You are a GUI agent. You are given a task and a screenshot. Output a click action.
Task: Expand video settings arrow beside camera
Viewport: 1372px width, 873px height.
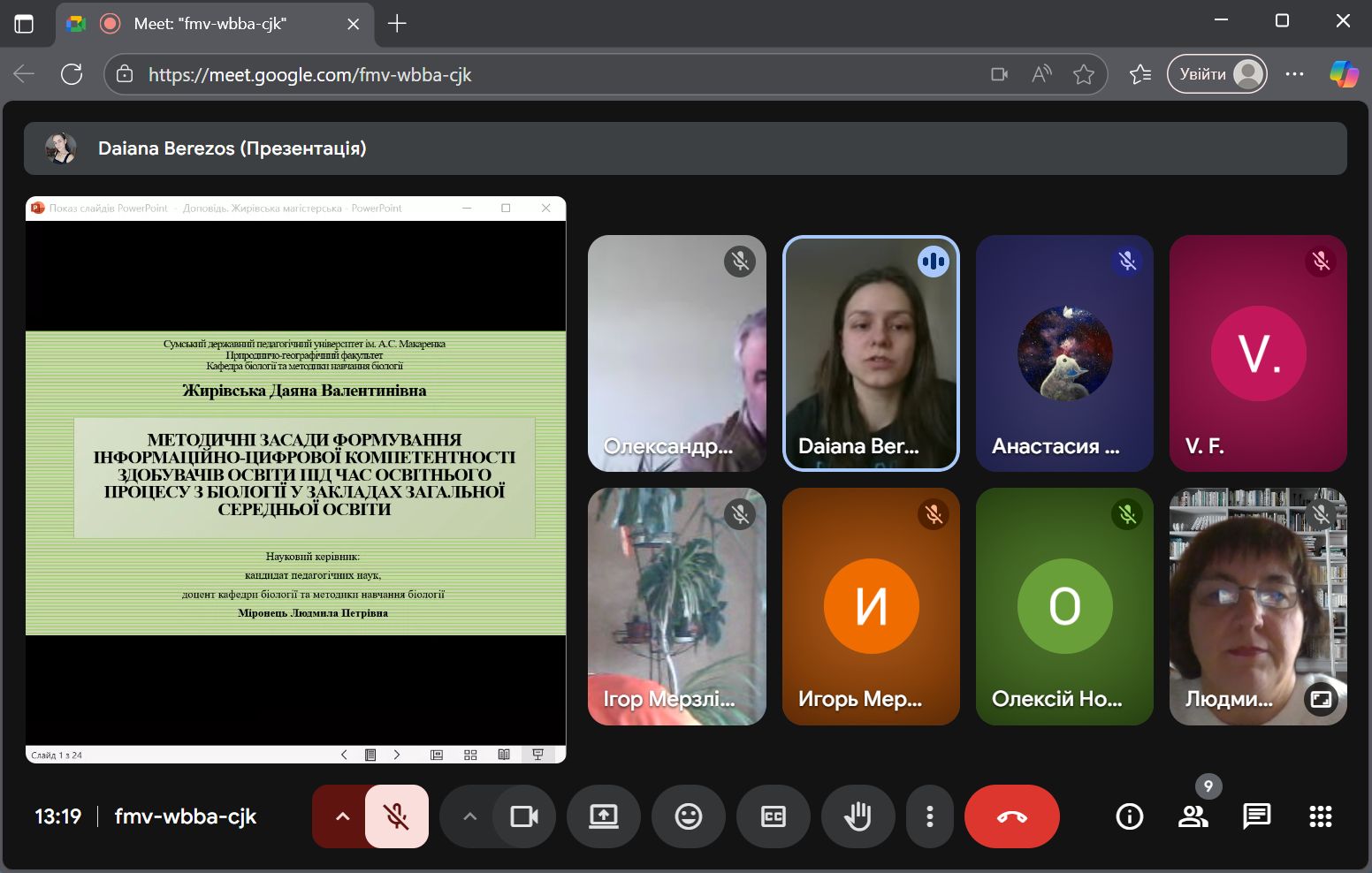[x=470, y=816]
